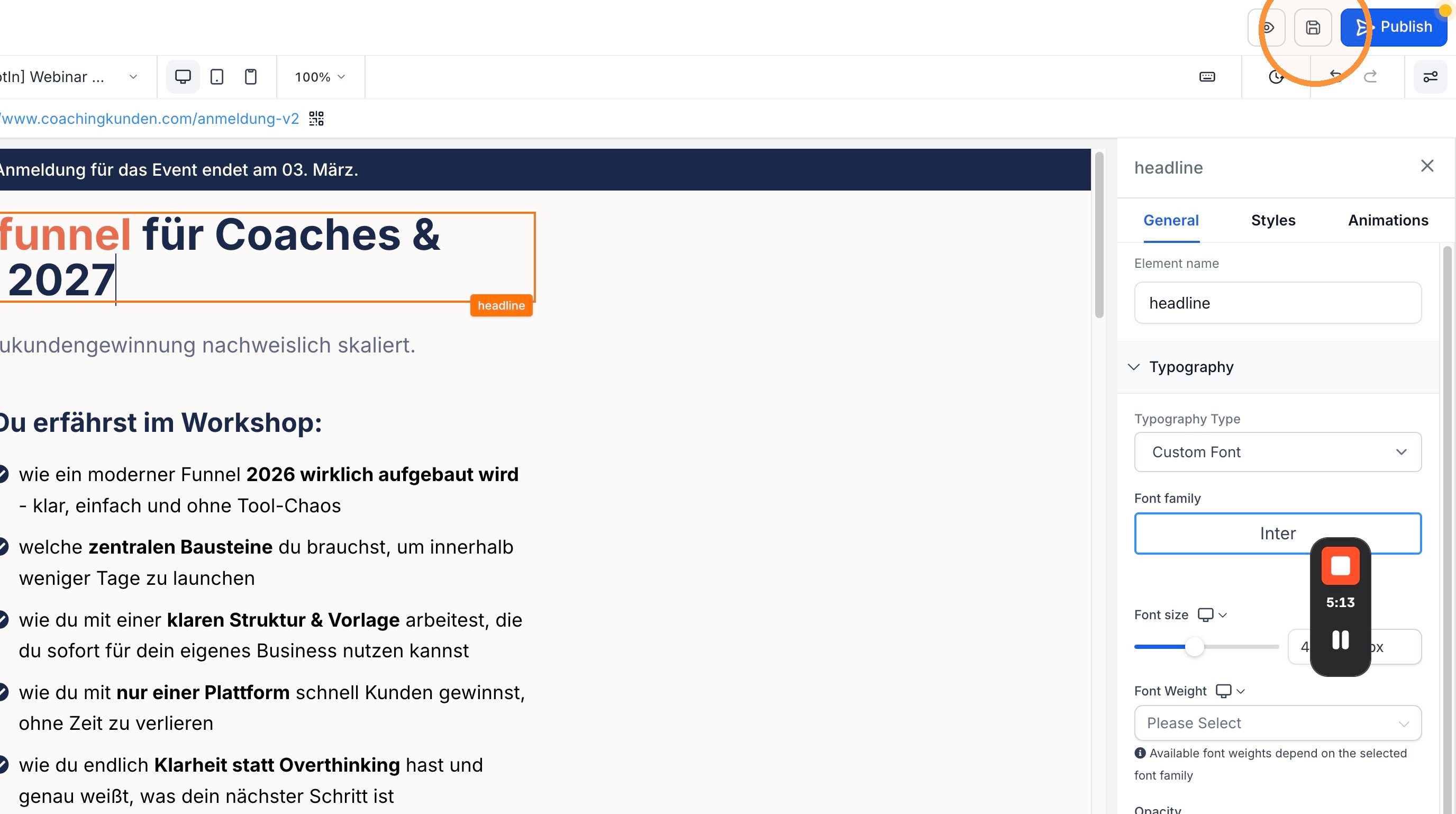The height and width of the screenshot is (814, 1456).
Task: Click the bullet 'Klarheit statt Overthinking' text
Action: pyautogui.click(x=277, y=765)
